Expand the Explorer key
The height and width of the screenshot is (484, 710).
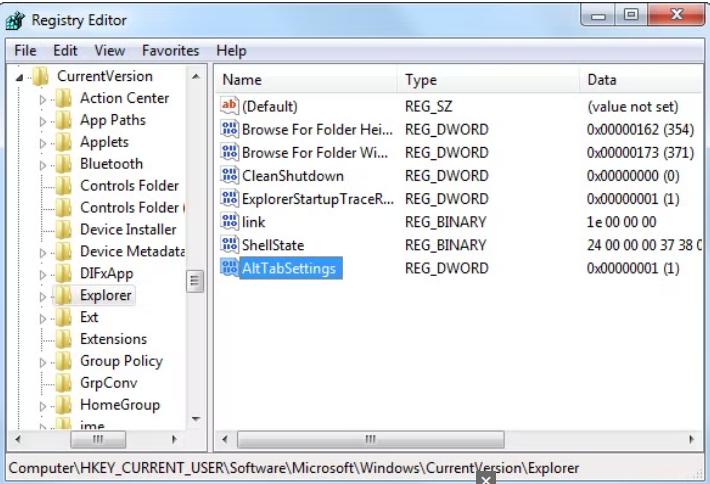(43, 297)
